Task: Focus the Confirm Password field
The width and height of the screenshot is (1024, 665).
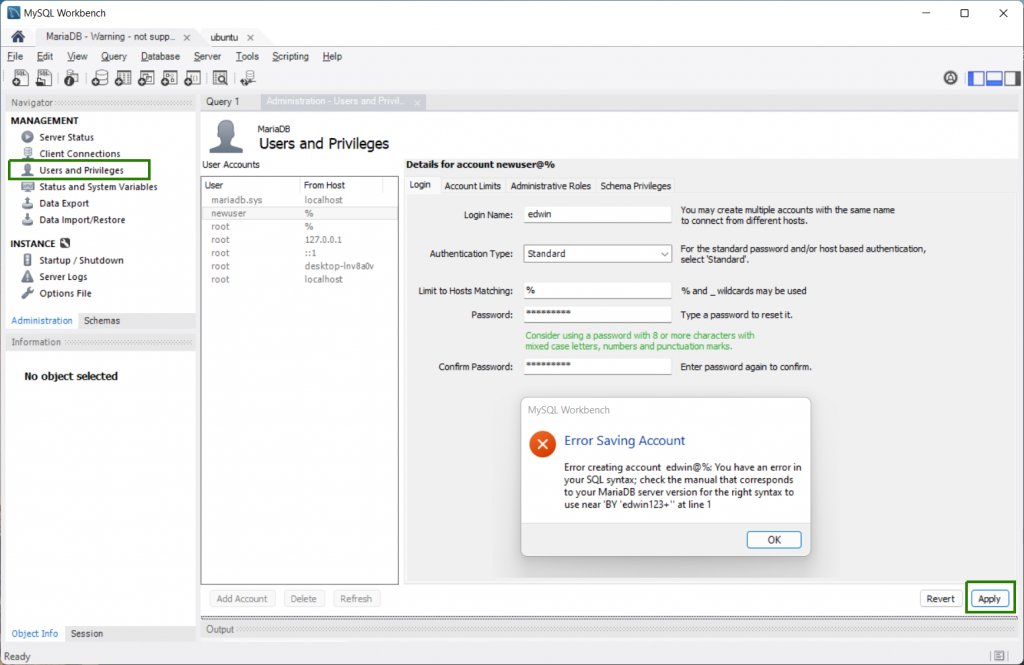Action: pyautogui.click(x=597, y=366)
